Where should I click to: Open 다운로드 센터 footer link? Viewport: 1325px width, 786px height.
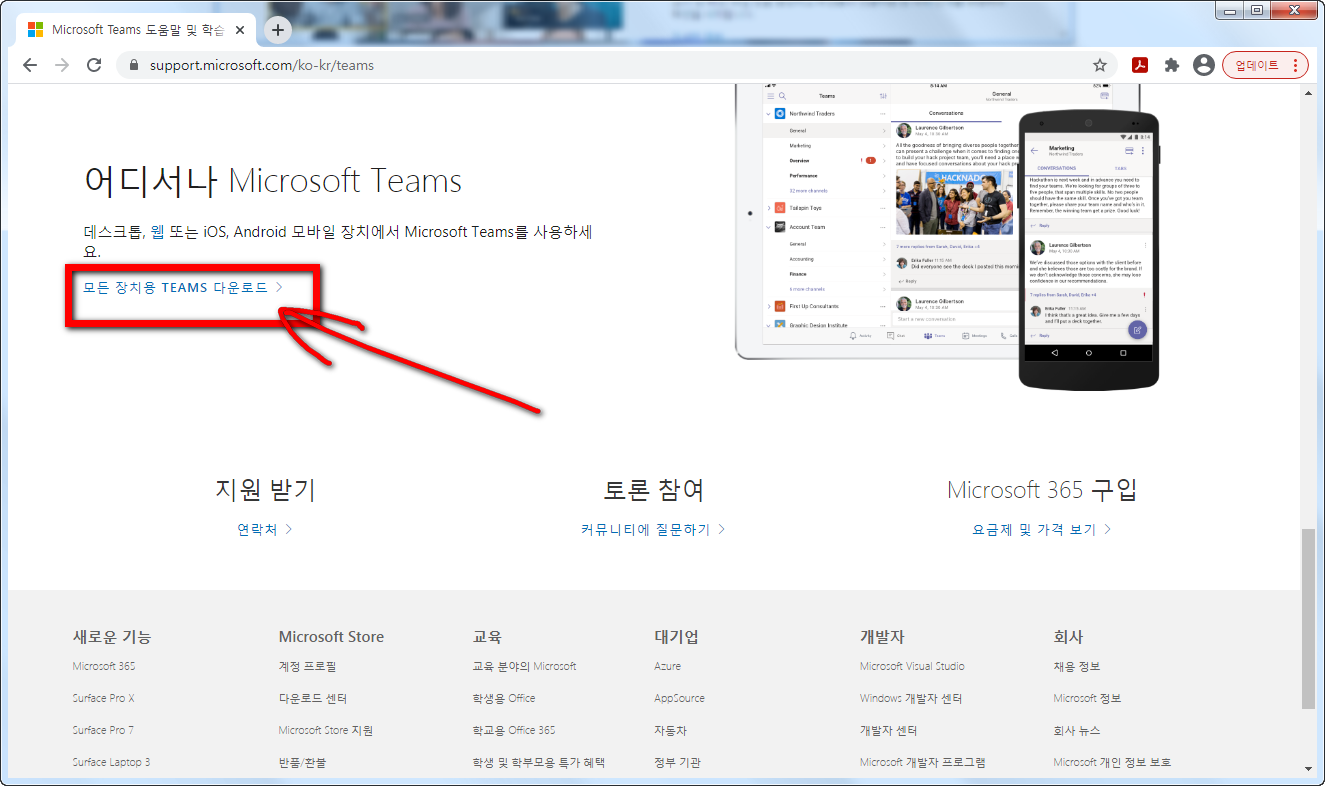tap(313, 698)
